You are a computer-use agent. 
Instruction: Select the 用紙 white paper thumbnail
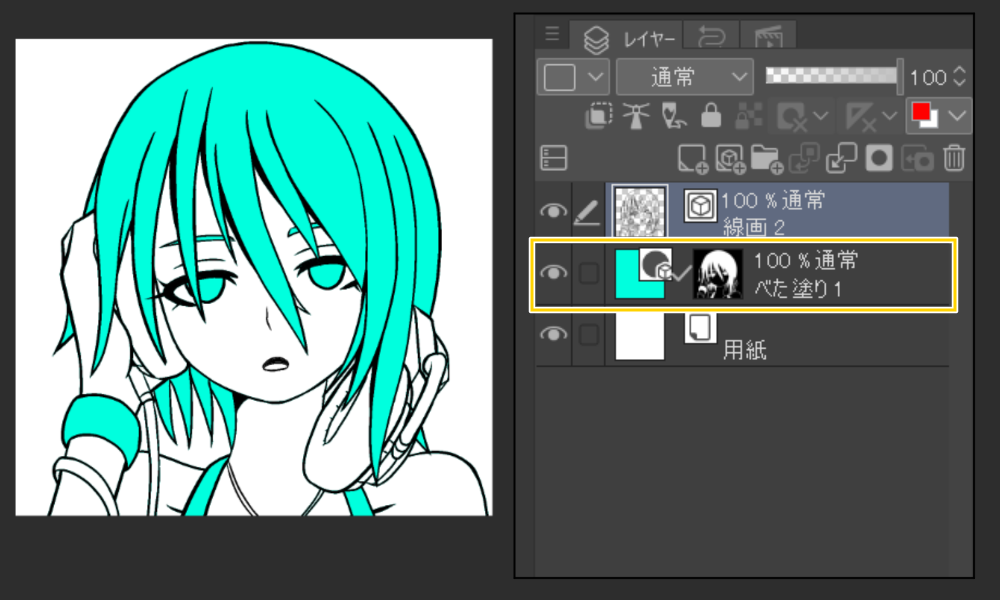tap(640, 336)
